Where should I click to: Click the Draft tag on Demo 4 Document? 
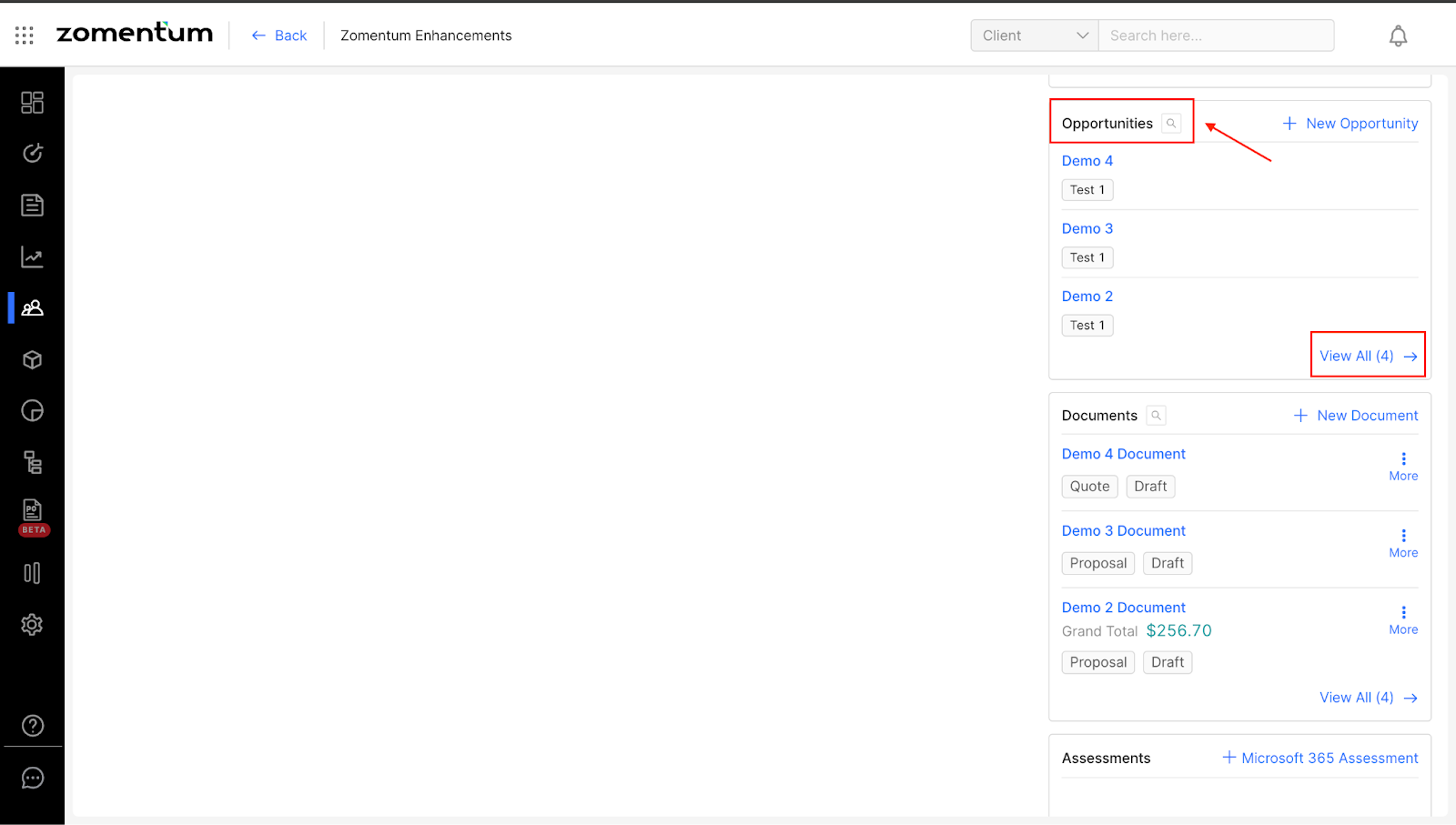click(x=1150, y=487)
